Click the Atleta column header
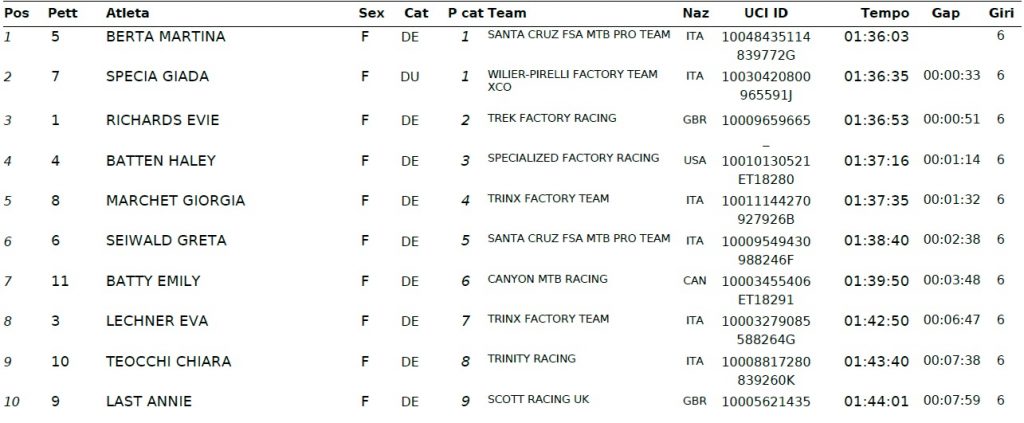The width and height of the screenshot is (1024, 423). tap(127, 13)
